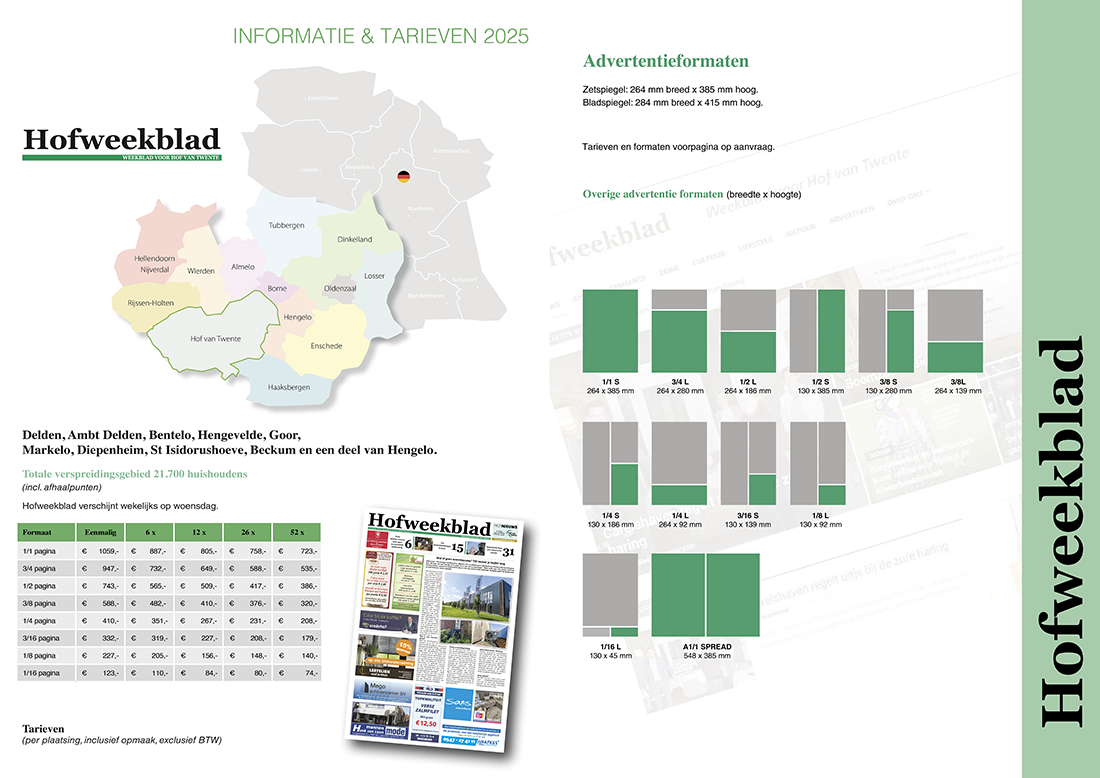Click the 'Bladspiegel: 284 mm breed' line
This screenshot has height=778, width=1100.
point(673,102)
